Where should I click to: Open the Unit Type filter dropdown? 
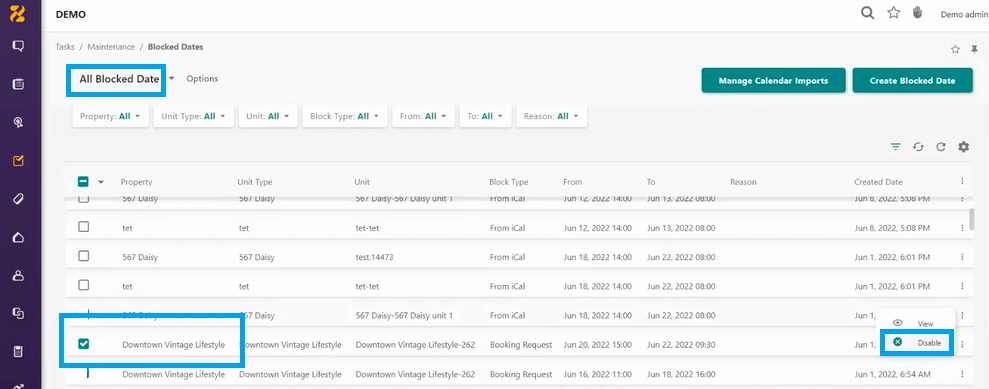click(194, 116)
